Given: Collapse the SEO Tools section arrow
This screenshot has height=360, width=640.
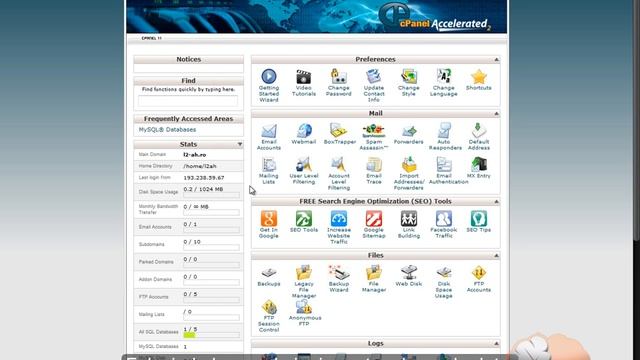Looking at the screenshot, I should pos(496,202).
